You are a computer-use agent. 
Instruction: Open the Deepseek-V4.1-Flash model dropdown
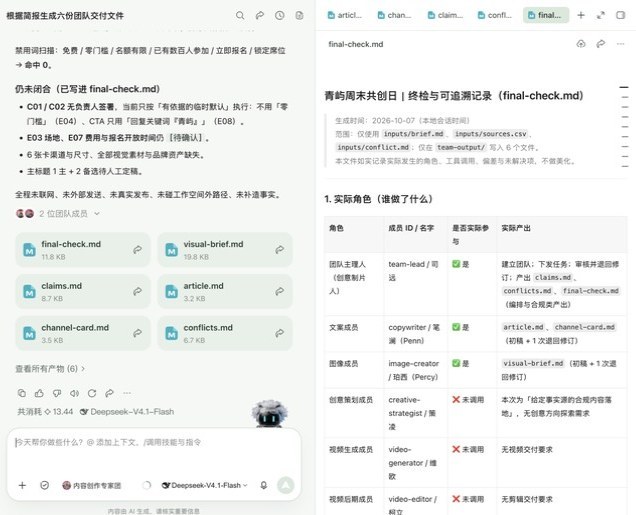204,485
